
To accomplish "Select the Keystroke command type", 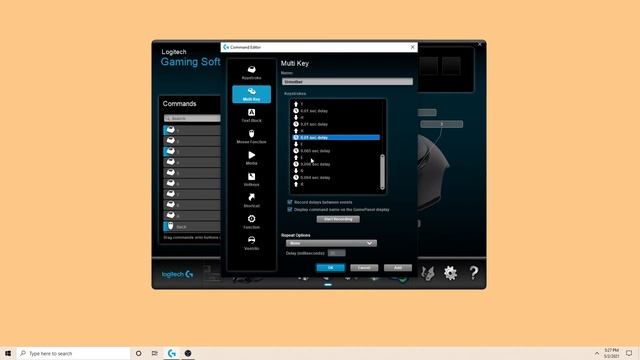I will click(x=251, y=73).
